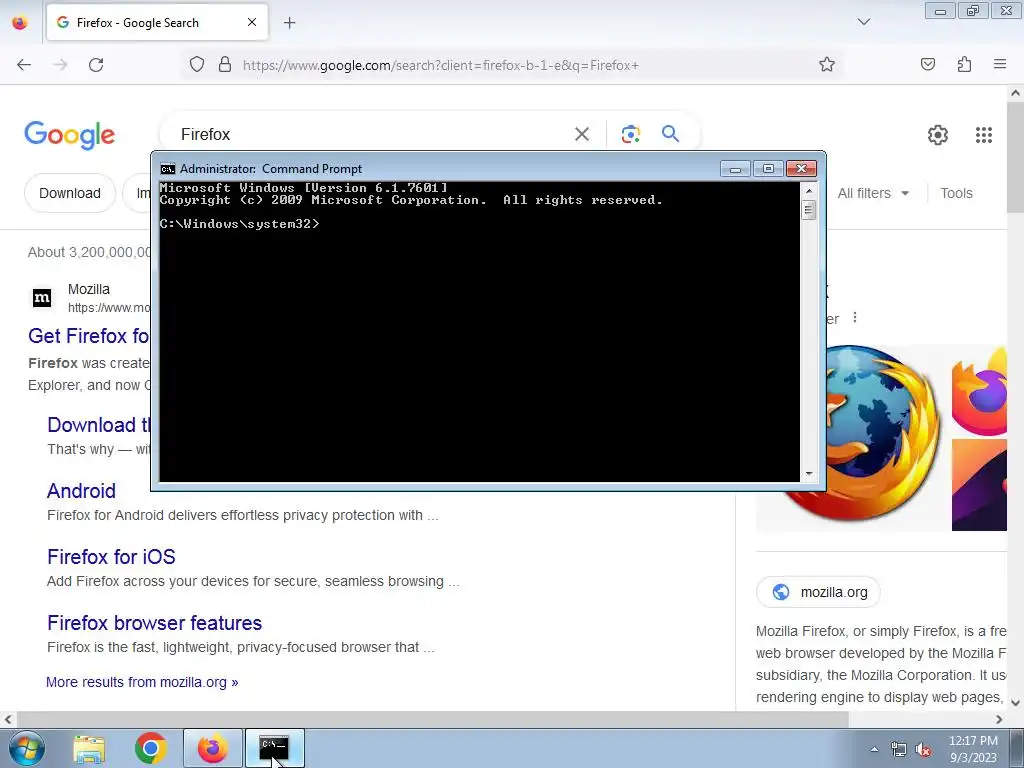Minimize the Firefox window

point(940,11)
